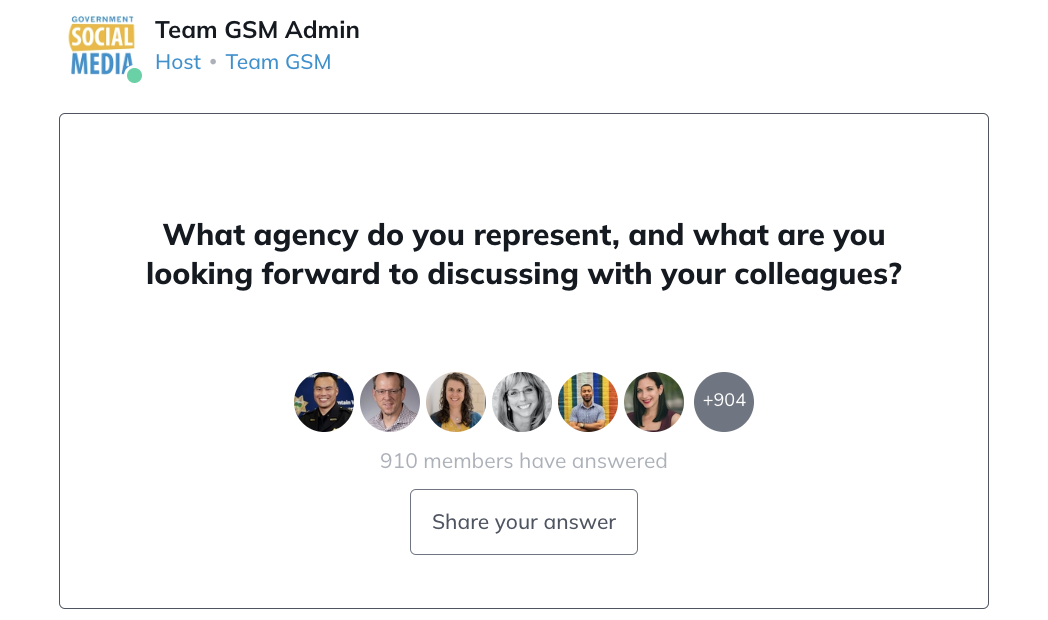Viewport: 1048px width, 620px height.
Task: Open the avatar with rainbow background
Action: click(588, 402)
